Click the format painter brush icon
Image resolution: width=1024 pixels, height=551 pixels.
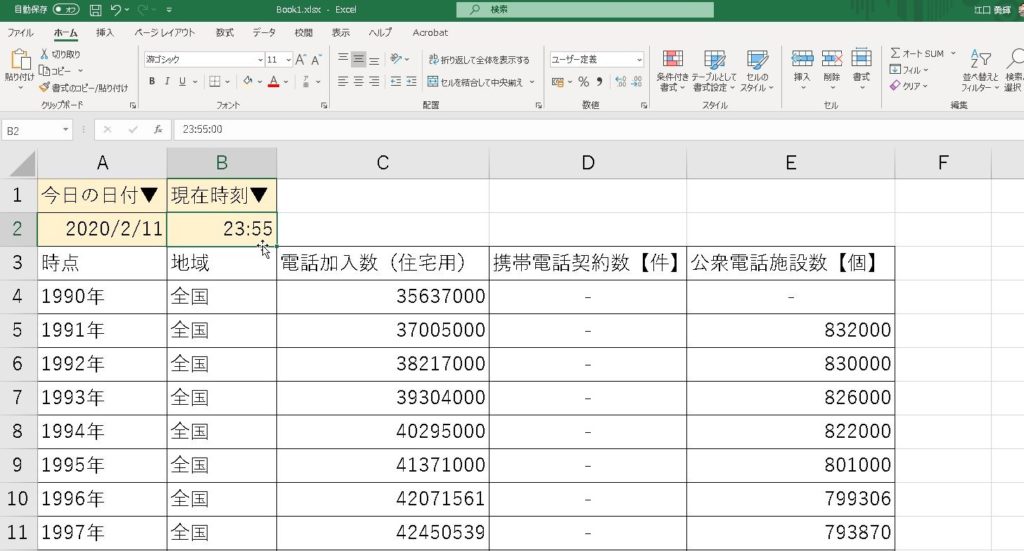[46, 88]
